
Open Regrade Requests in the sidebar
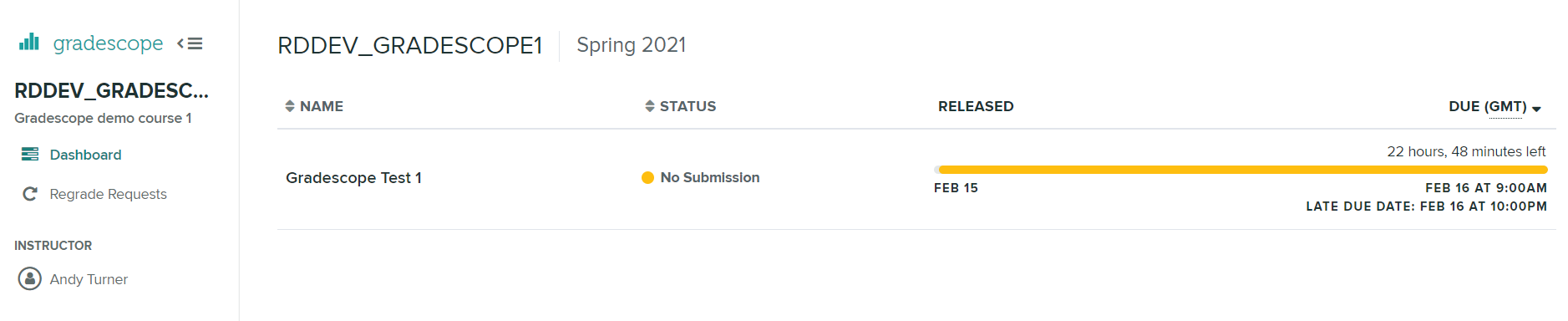tap(108, 194)
